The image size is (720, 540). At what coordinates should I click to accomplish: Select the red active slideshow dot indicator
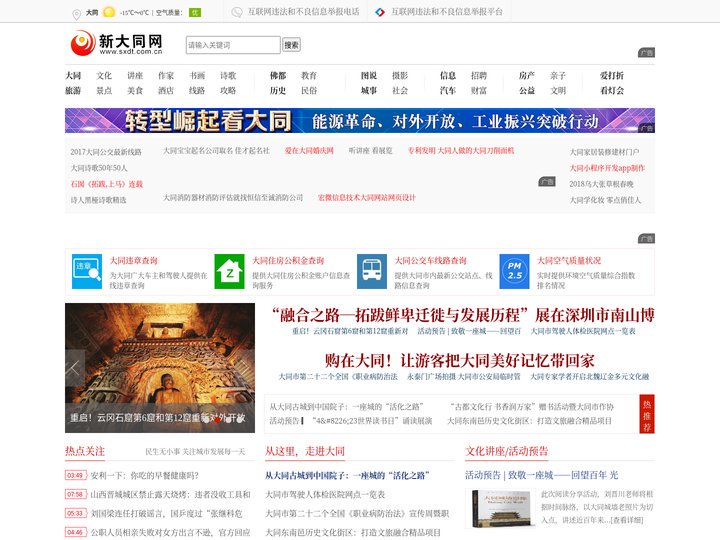pyautogui.click(x=217, y=420)
